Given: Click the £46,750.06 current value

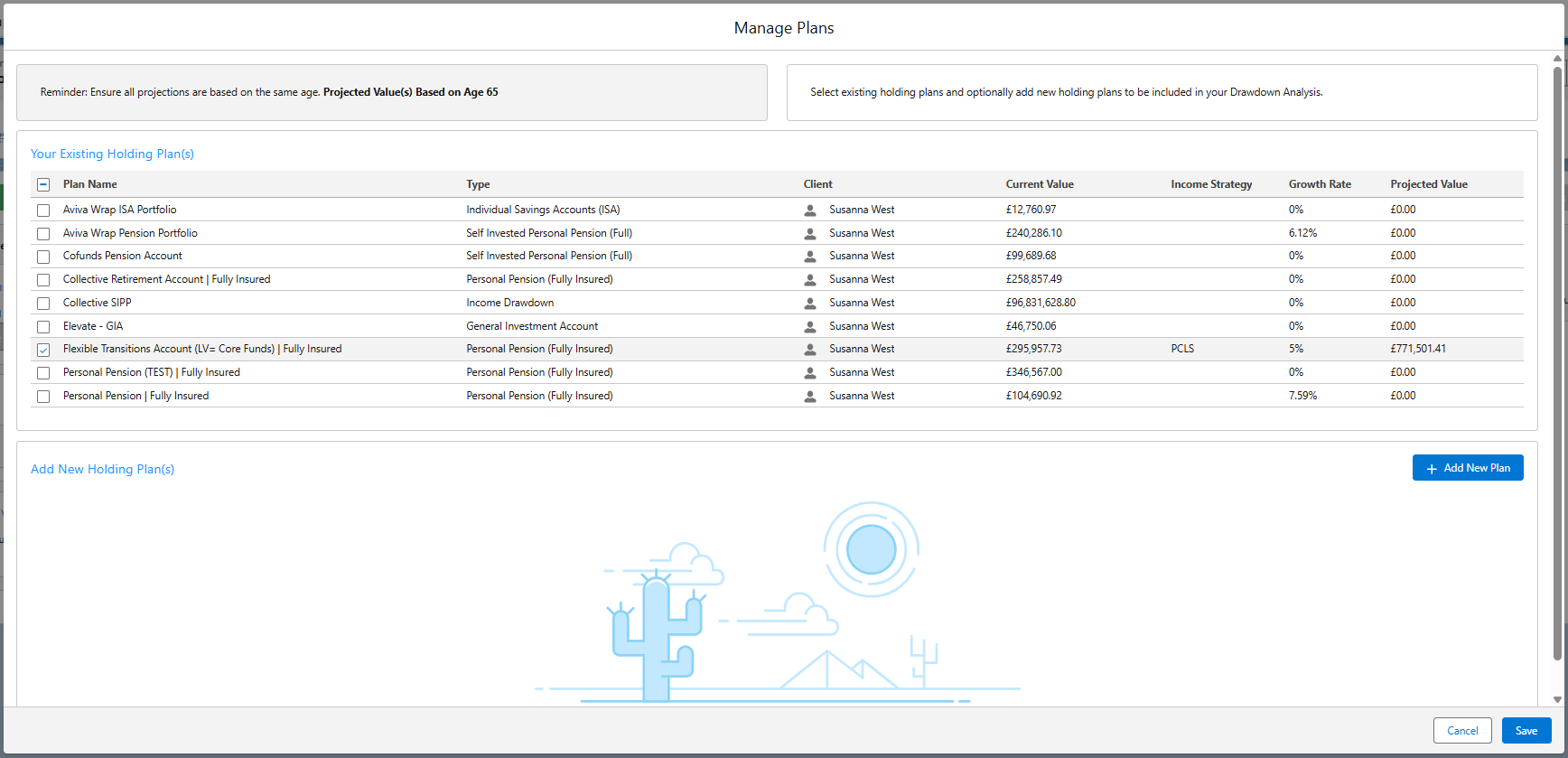Looking at the screenshot, I should (x=1031, y=326).
